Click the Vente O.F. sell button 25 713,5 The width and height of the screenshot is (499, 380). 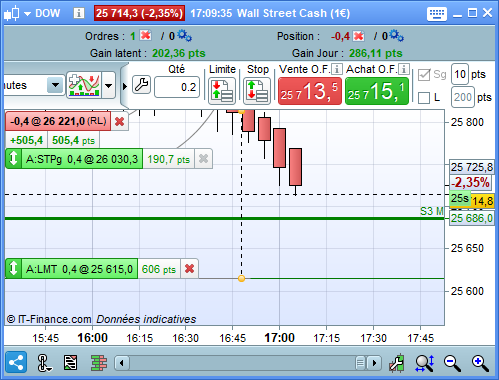tap(310, 91)
